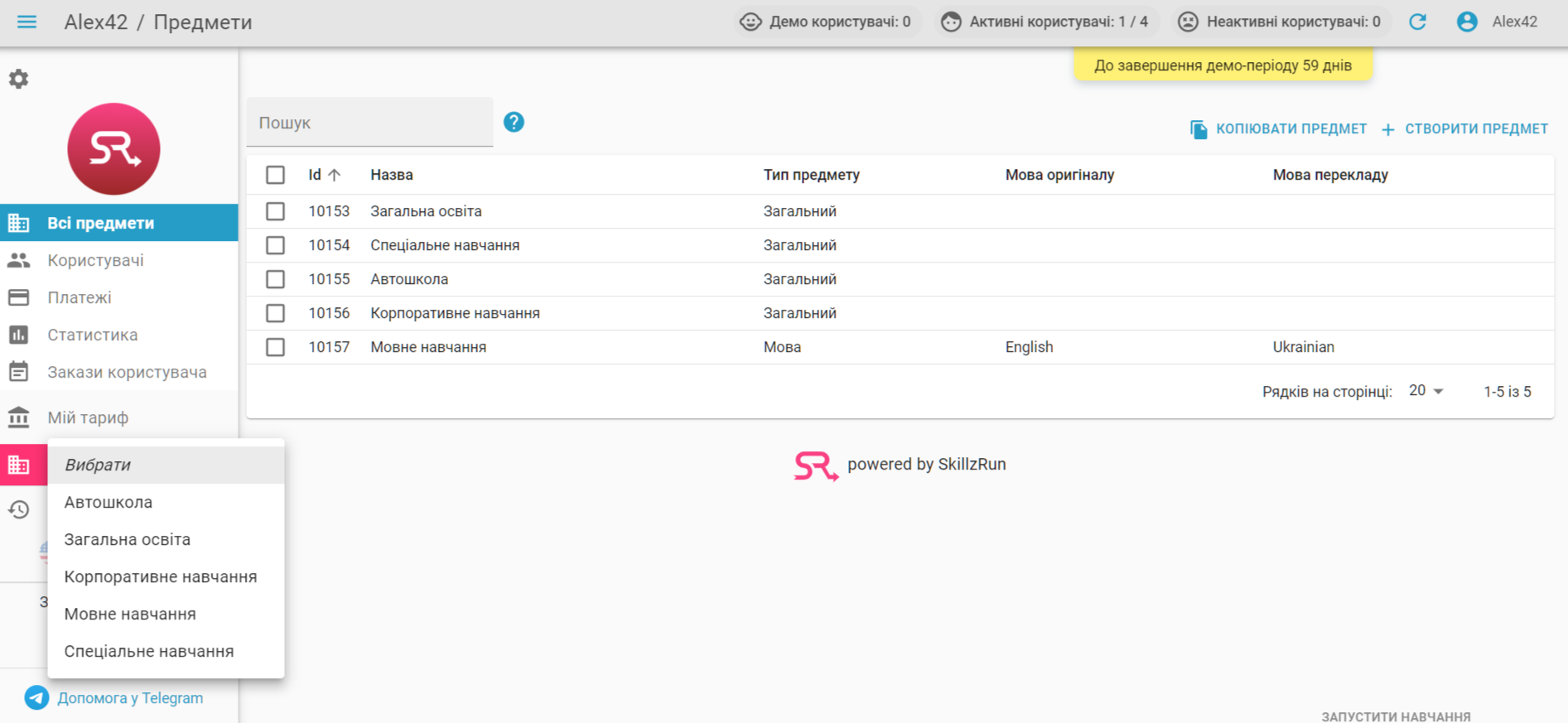Click the demo period 59 днів banner
The image size is (1568, 723).
point(1223,65)
